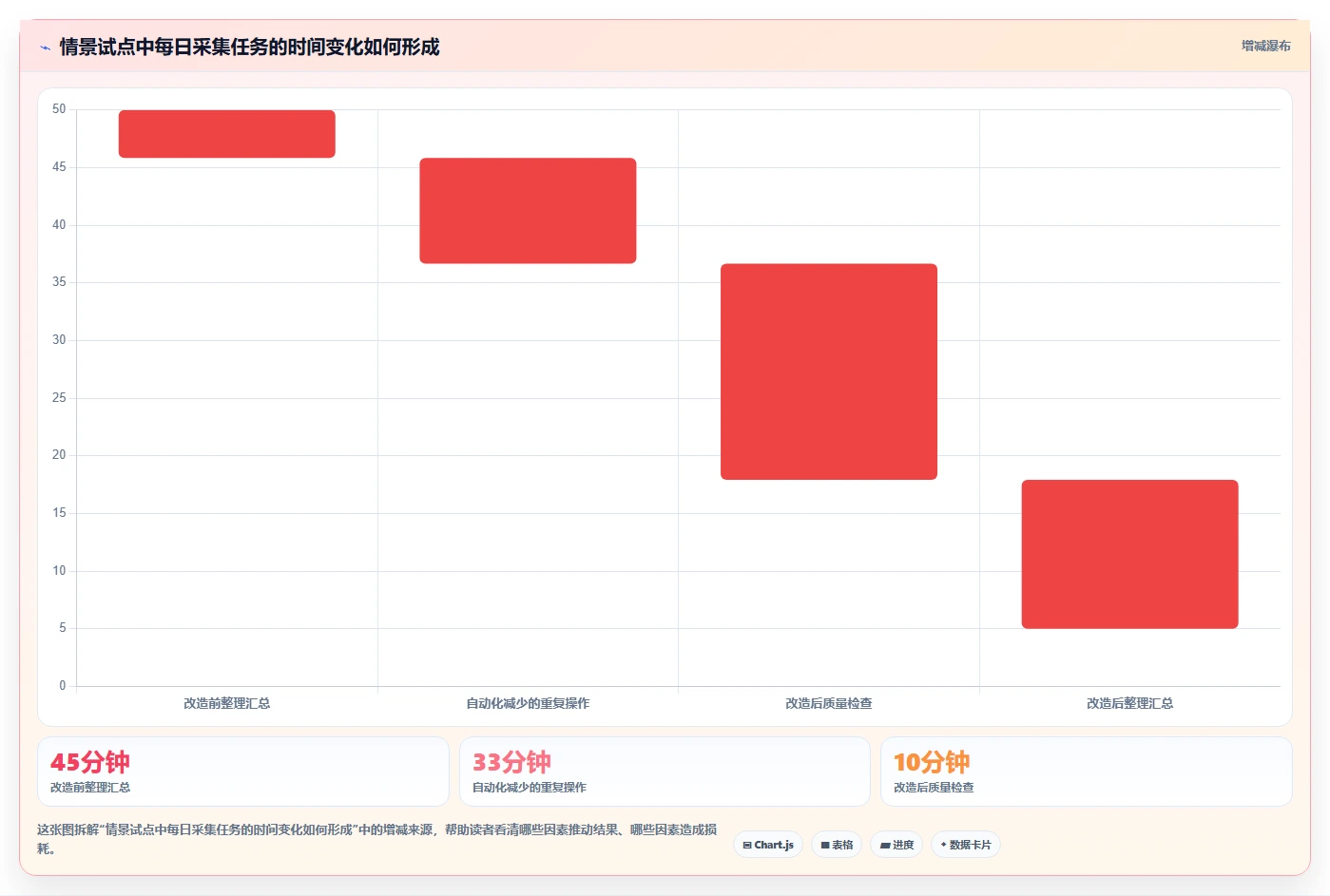The height and width of the screenshot is (896, 1330).
Task: Click the x-axis label 改造前整理汇总
Action: tap(227, 703)
